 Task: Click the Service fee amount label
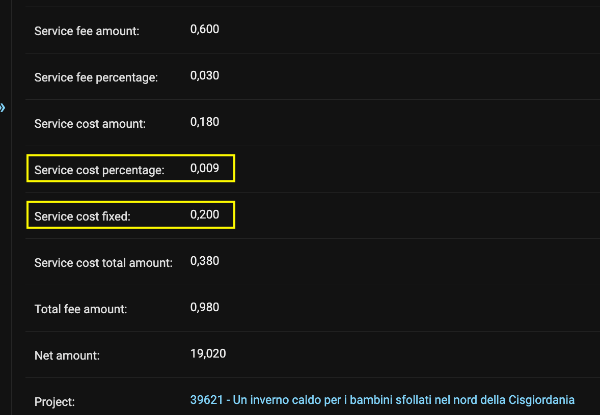point(86,31)
